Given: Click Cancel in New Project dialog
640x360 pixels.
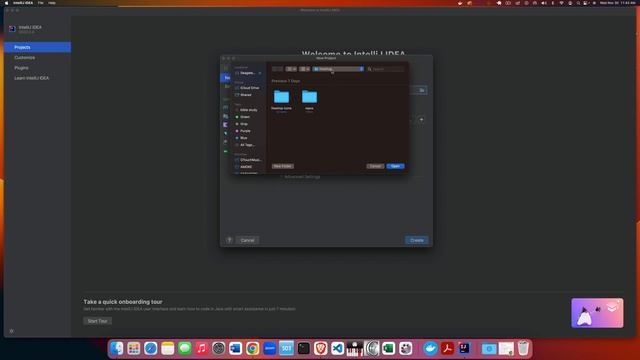Looking at the screenshot, I should [x=247, y=240].
